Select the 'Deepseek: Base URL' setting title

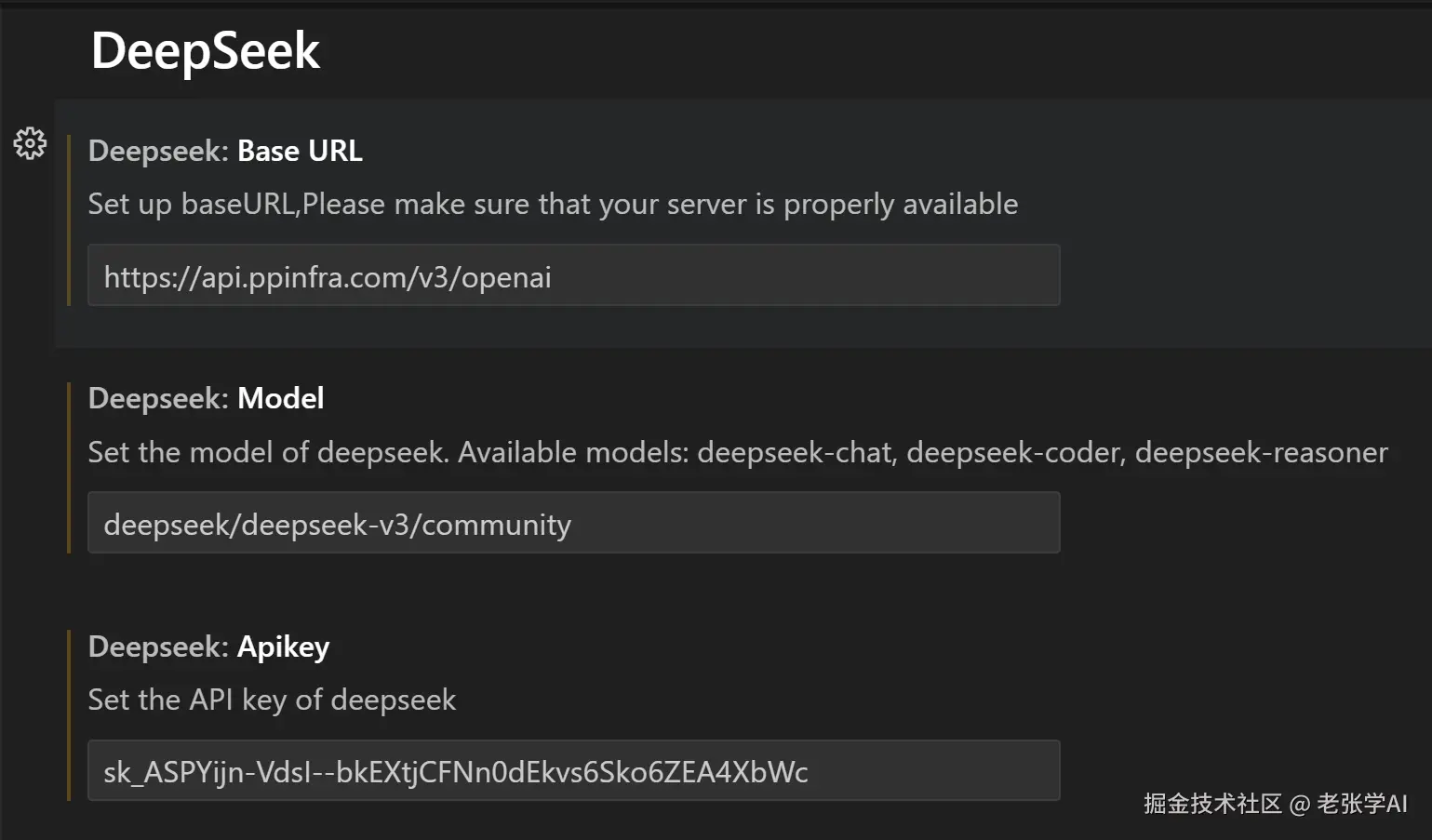tap(225, 151)
